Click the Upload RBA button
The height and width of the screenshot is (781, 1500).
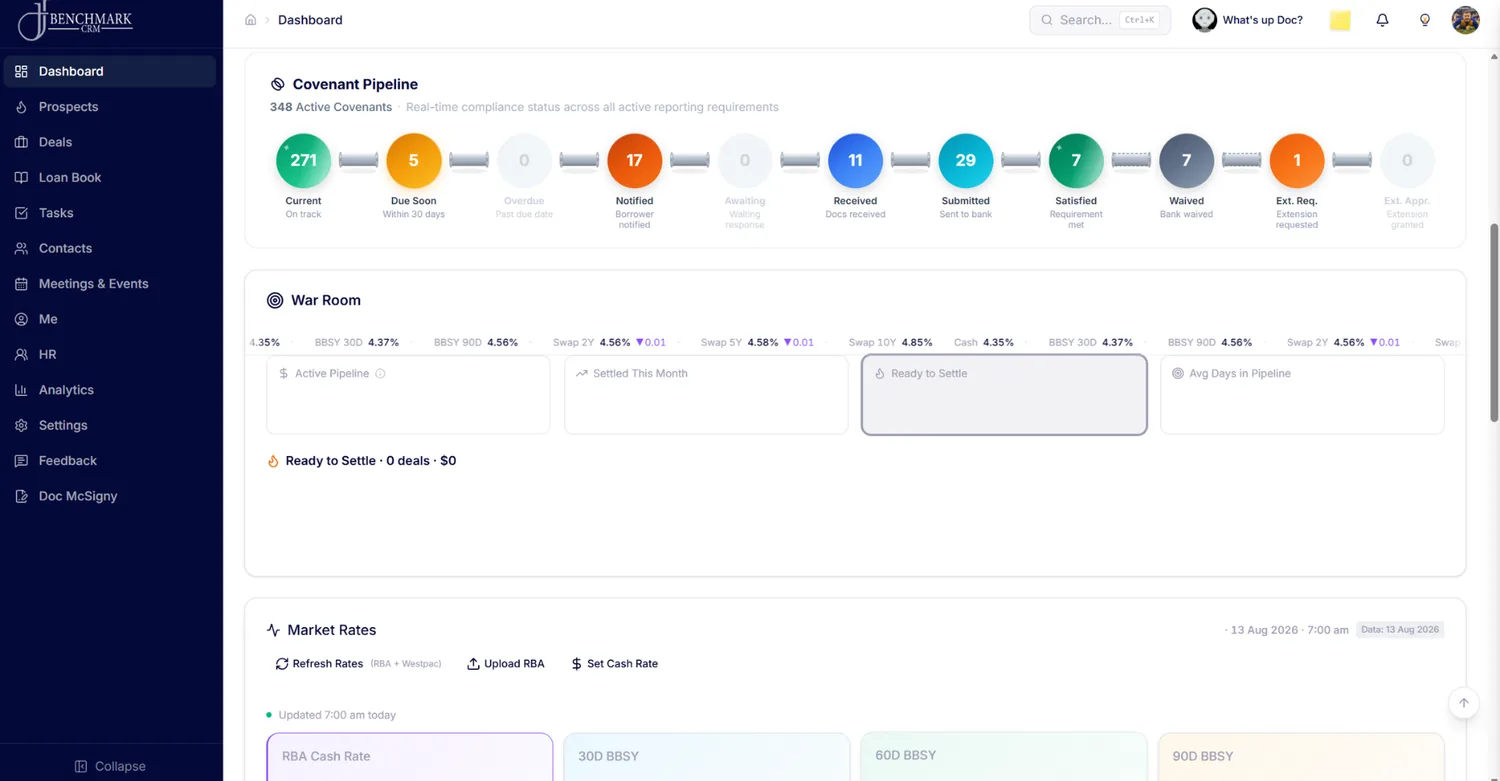pyautogui.click(x=506, y=664)
